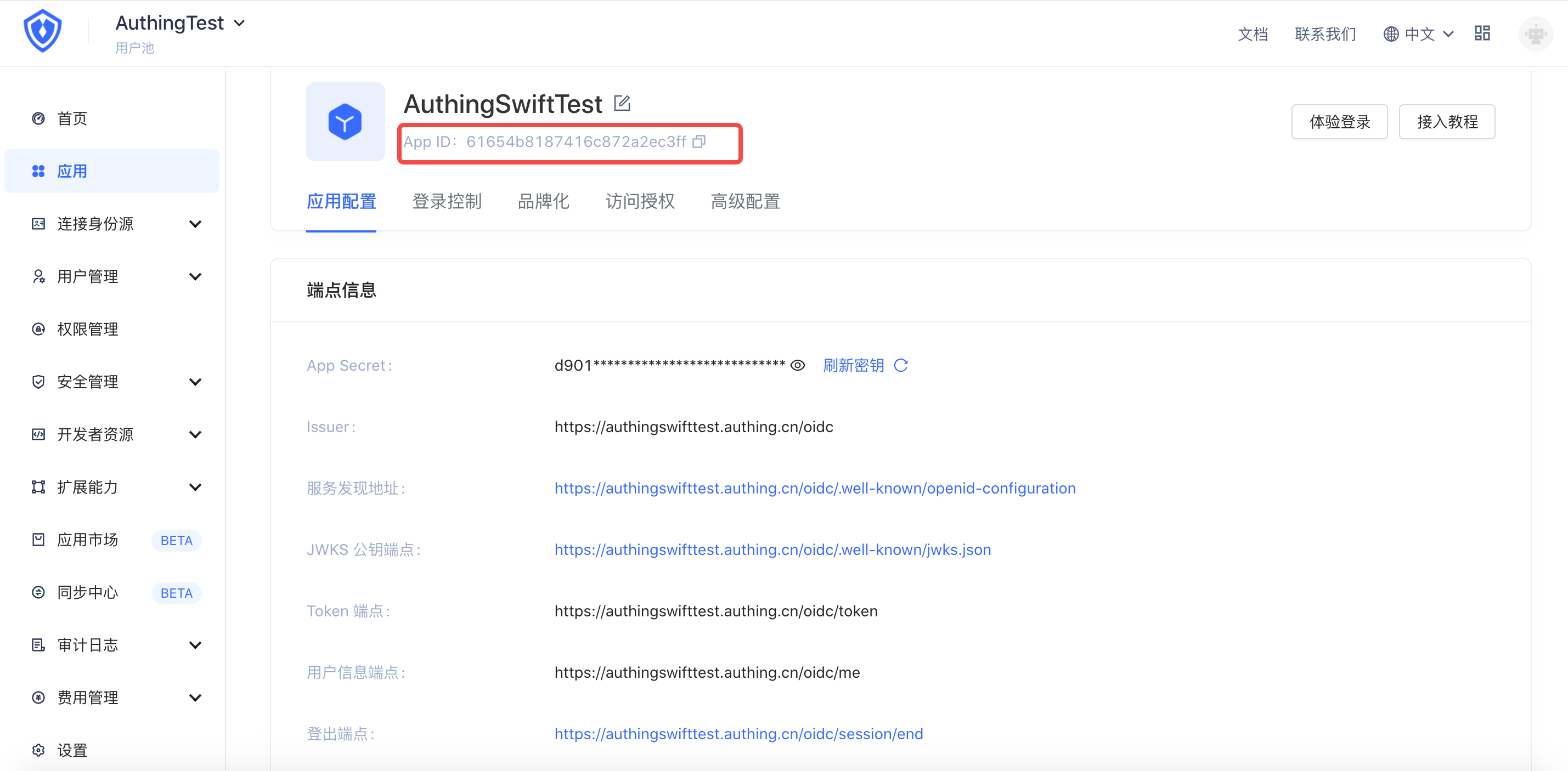Viewport: 1568px width, 771px height.
Task: Open the jwks.json JWKS endpoint link
Action: tap(772, 549)
